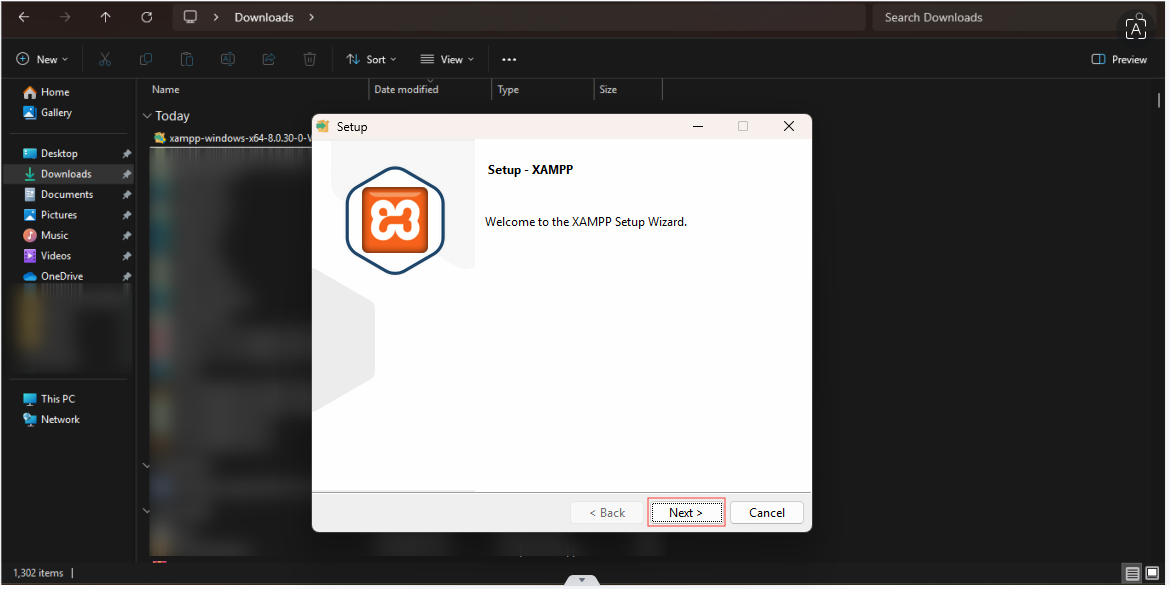Select the xampp-windows-x64-8.0.30 installer file
The image size is (1170, 589).
233,138
